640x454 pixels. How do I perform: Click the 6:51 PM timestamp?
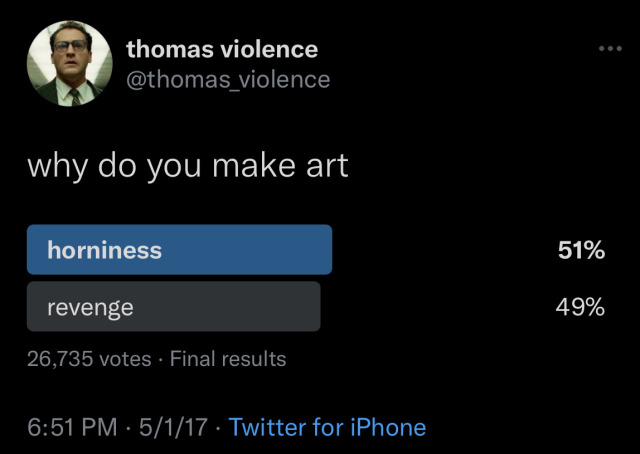click(71, 428)
